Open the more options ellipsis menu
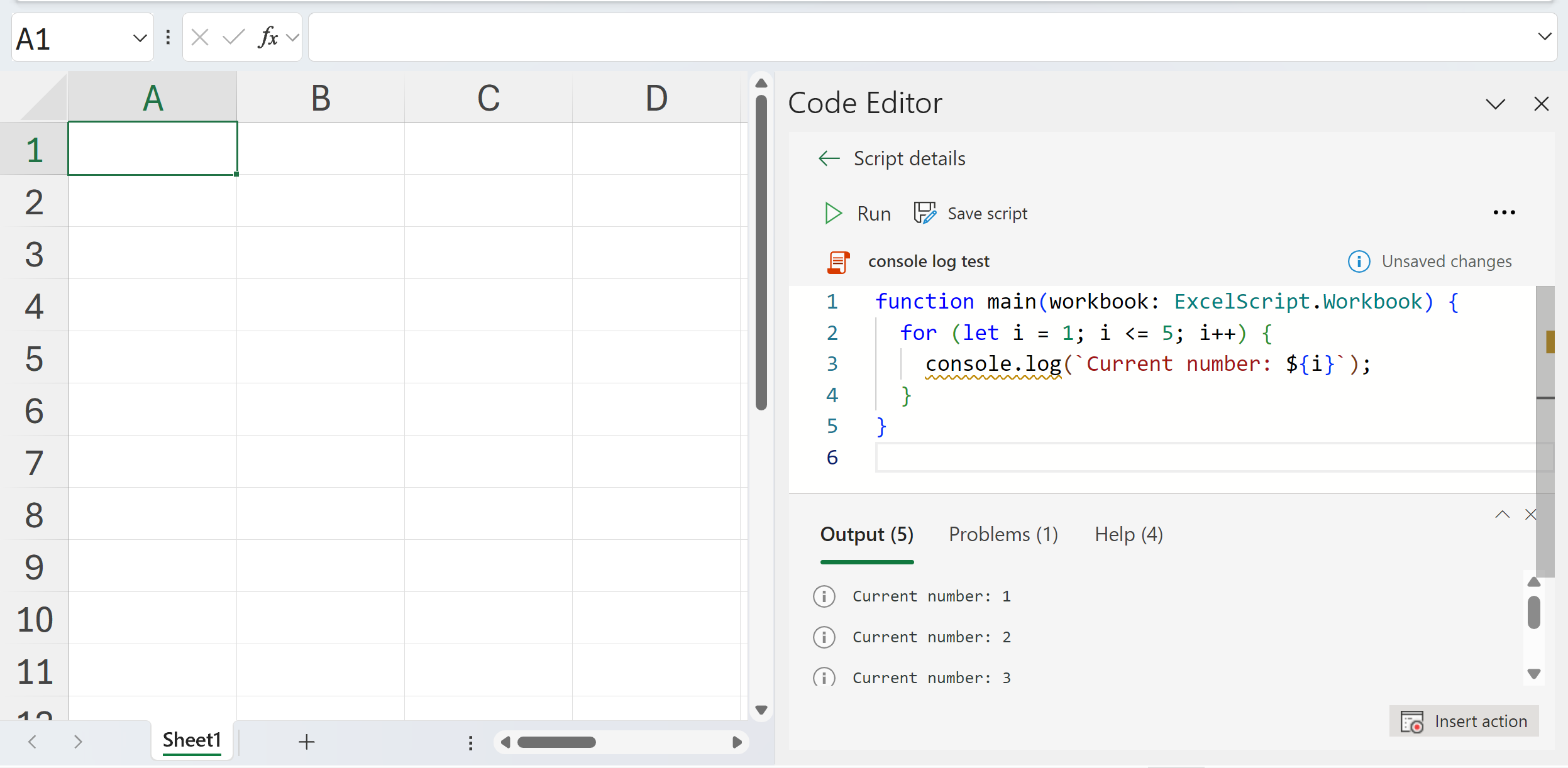Viewport: 1568px width, 768px height. pyautogui.click(x=1503, y=213)
